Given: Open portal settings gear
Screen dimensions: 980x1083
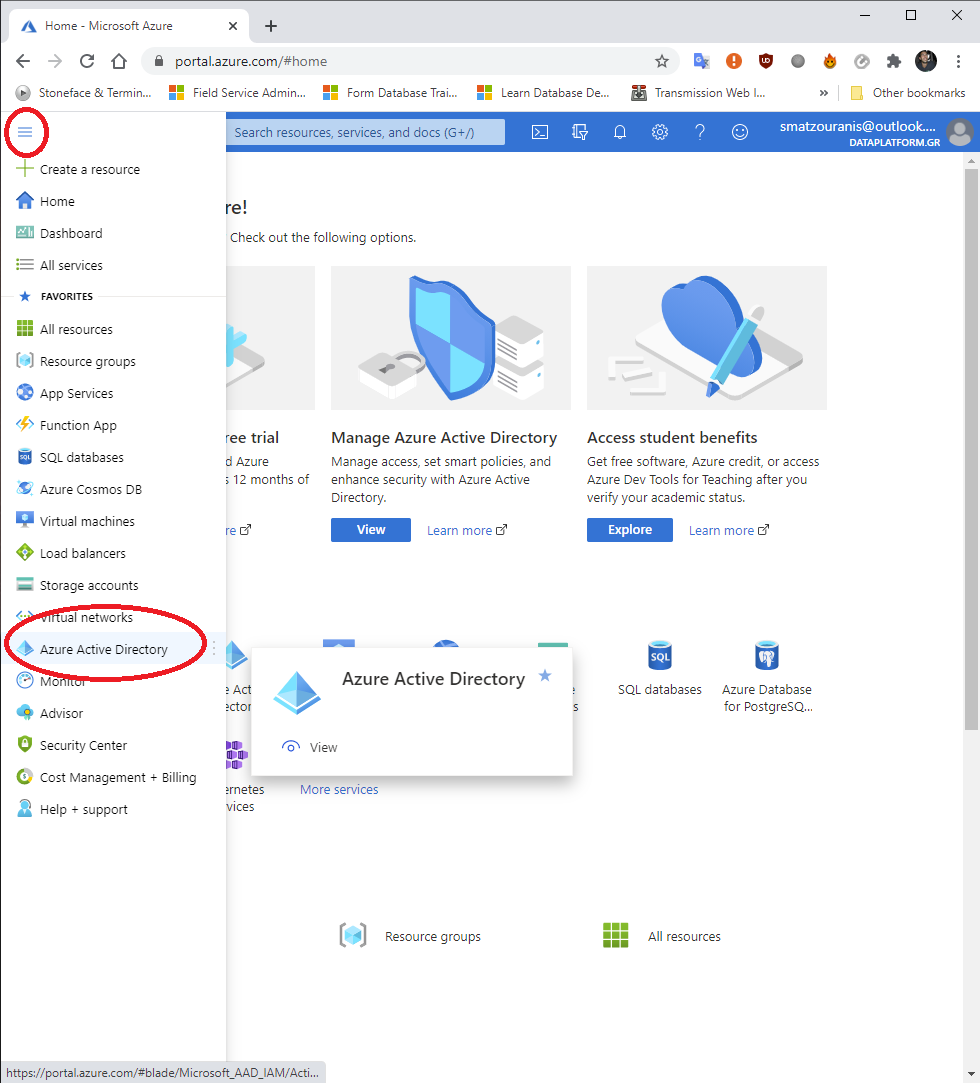Looking at the screenshot, I should (660, 131).
